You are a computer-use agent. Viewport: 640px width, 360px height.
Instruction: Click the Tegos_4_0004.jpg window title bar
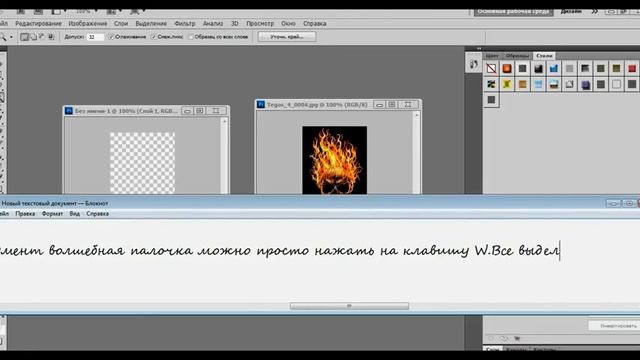[338, 104]
